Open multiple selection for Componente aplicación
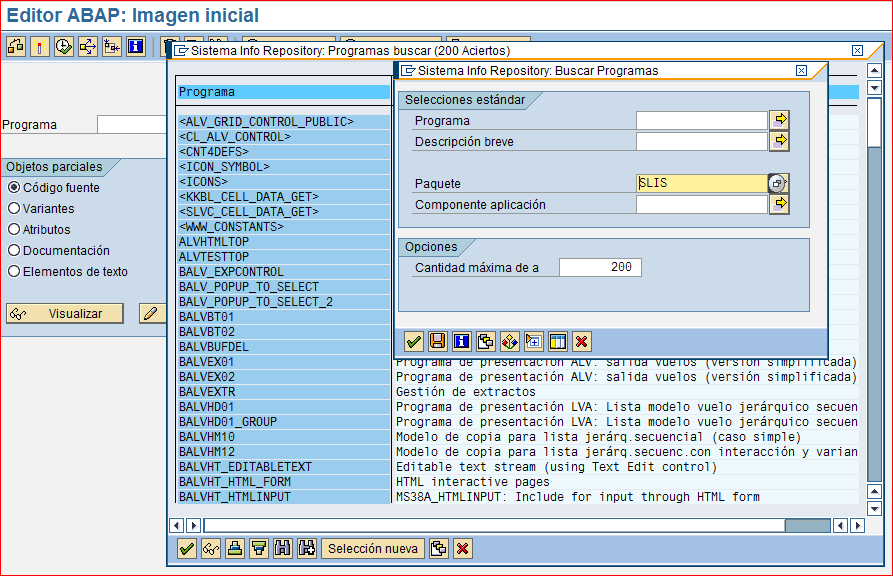Image resolution: width=893 pixels, height=576 pixels. 781,204
